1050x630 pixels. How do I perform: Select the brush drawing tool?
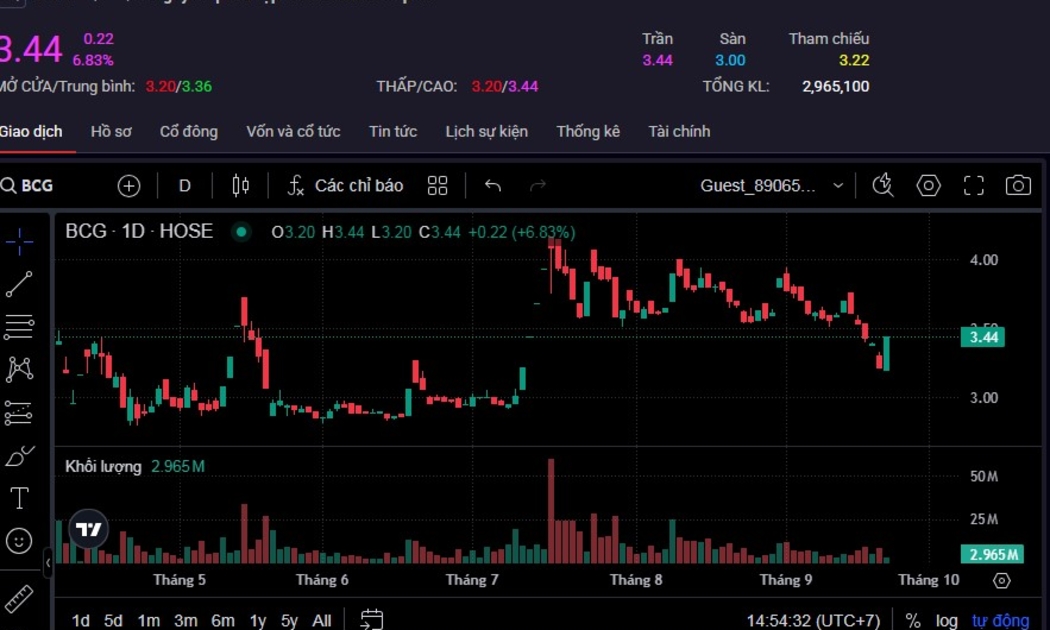click(x=19, y=456)
